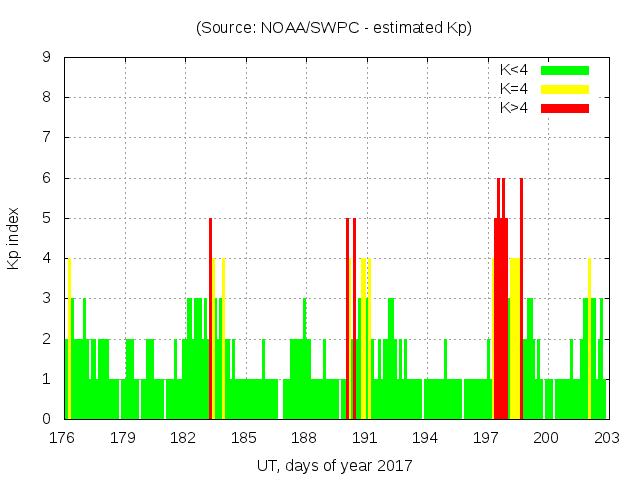Image resolution: width=640 pixels, height=480 pixels.
Task: Click the wide red bar cluster after day 197
Action: coord(501,320)
